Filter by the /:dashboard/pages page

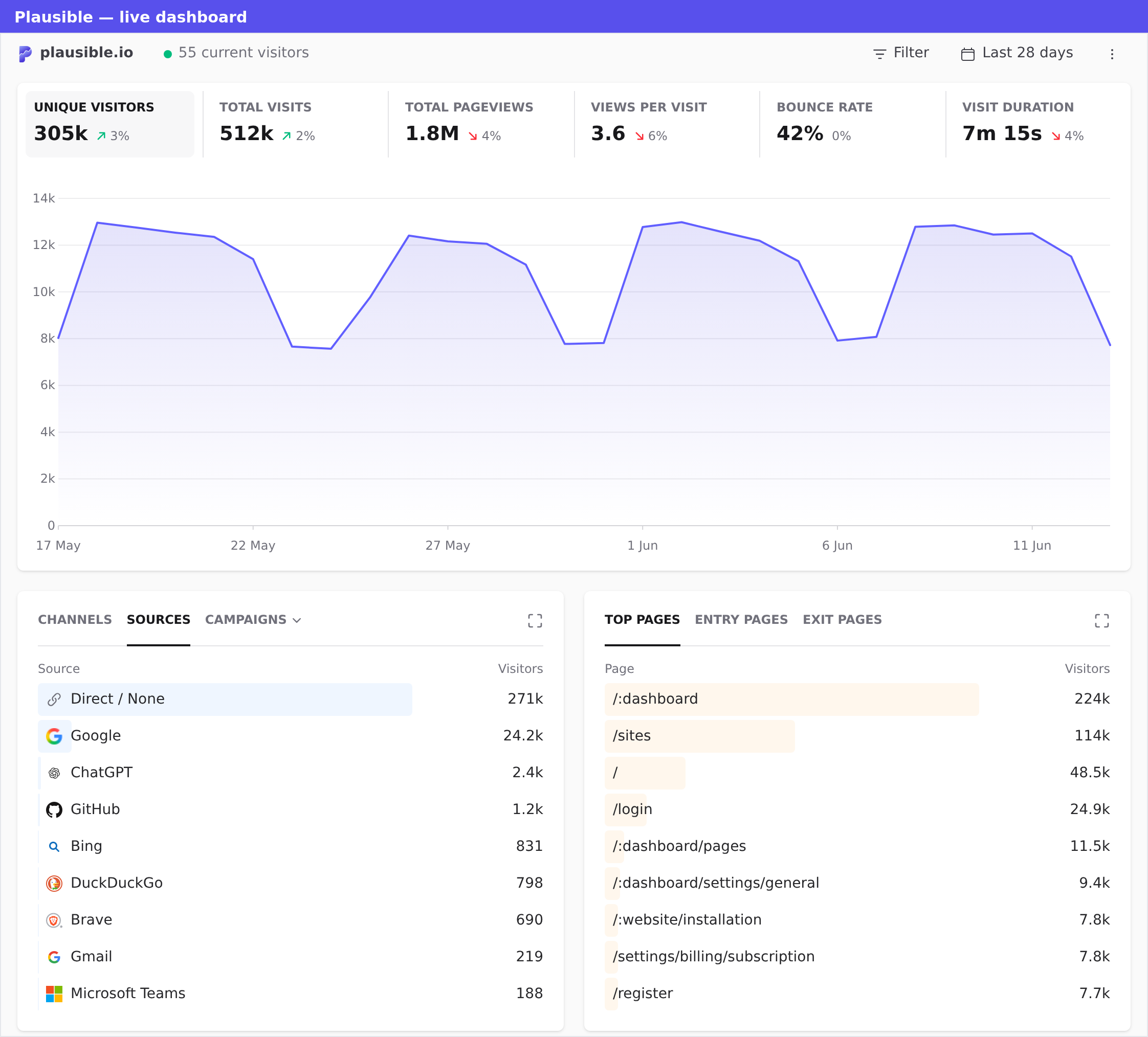pyautogui.click(x=857, y=846)
